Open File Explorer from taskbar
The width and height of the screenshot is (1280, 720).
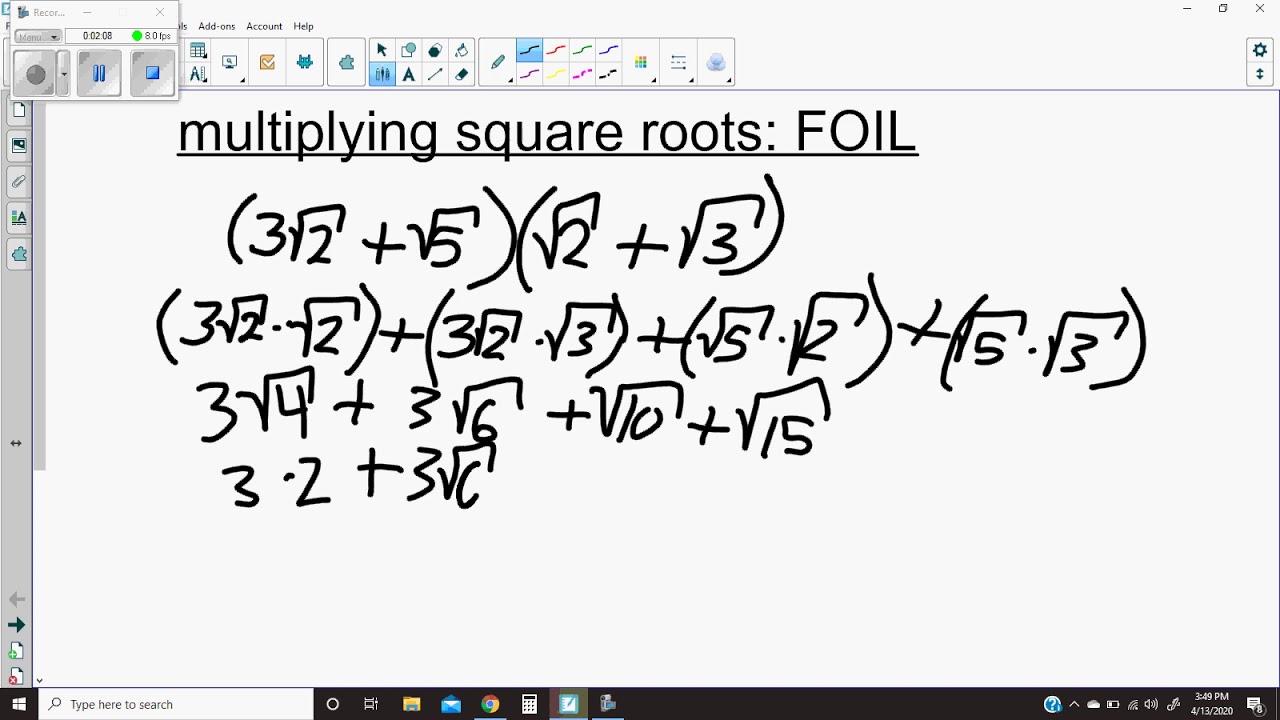411,704
